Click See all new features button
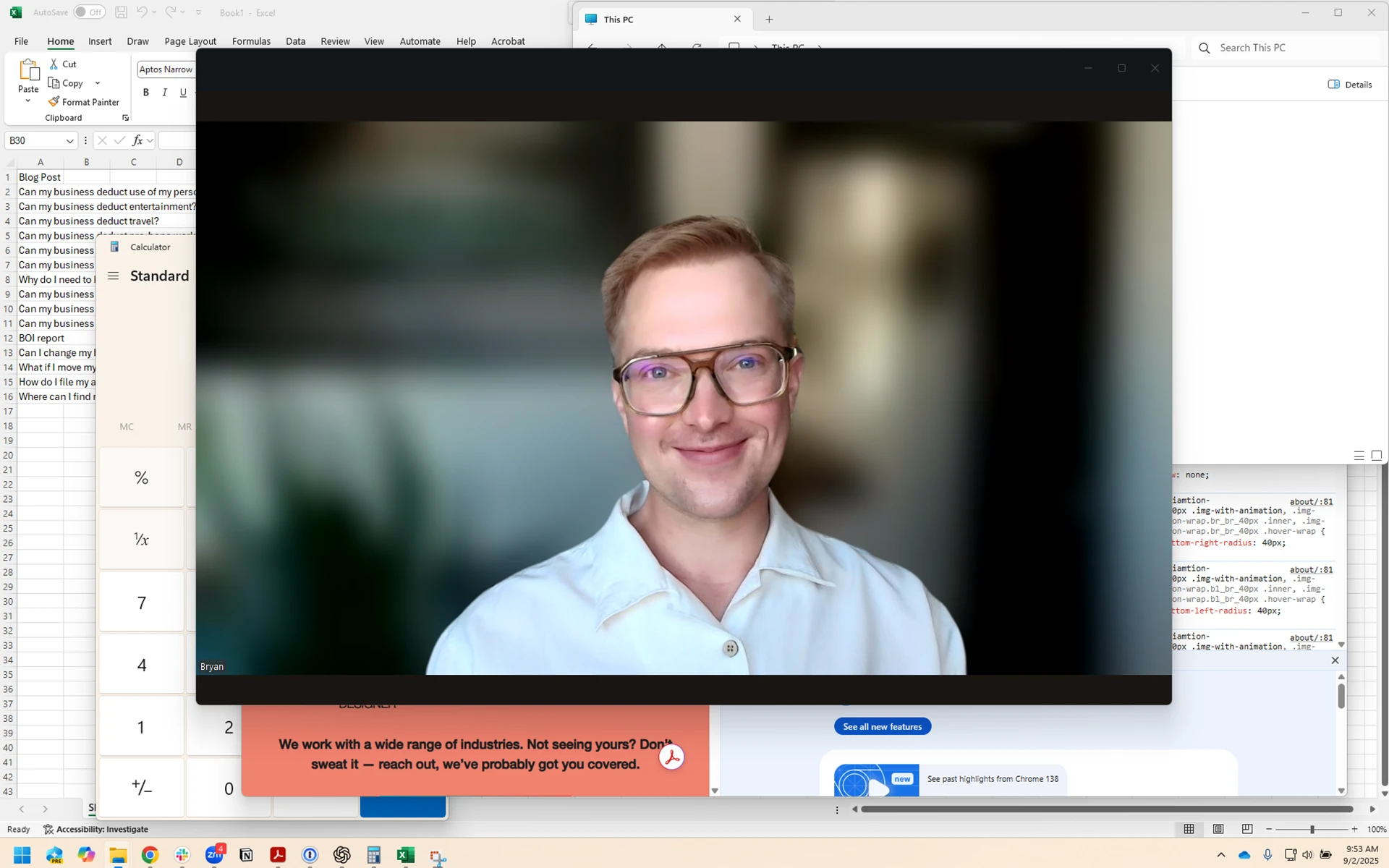The height and width of the screenshot is (868, 1389). (882, 726)
